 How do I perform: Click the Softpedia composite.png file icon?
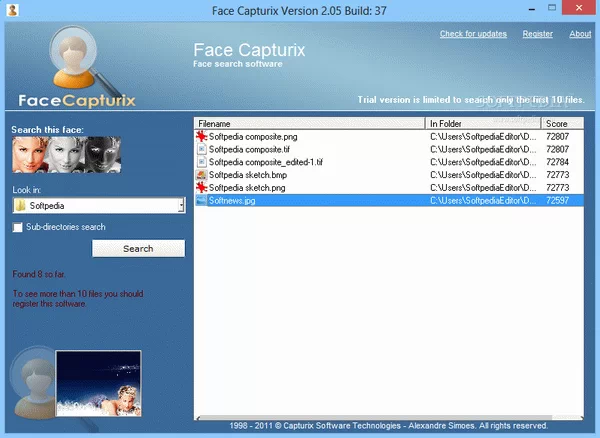tap(201, 135)
